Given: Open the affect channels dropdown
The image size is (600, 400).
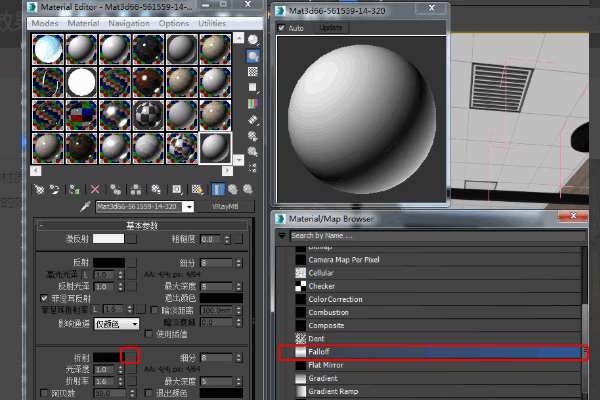Looking at the screenshot, I should [x=117, y=324].
